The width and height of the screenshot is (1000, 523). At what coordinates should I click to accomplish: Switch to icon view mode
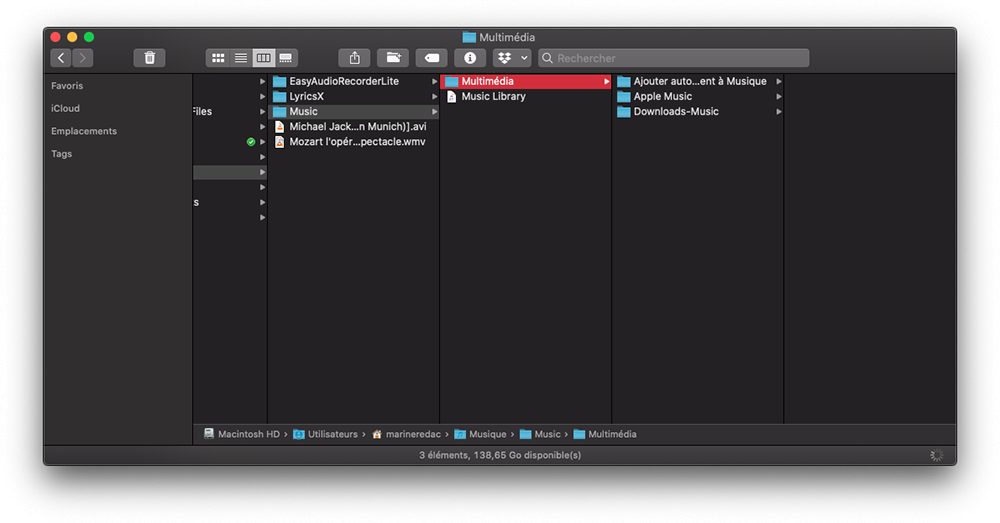(x=218, y=58)
